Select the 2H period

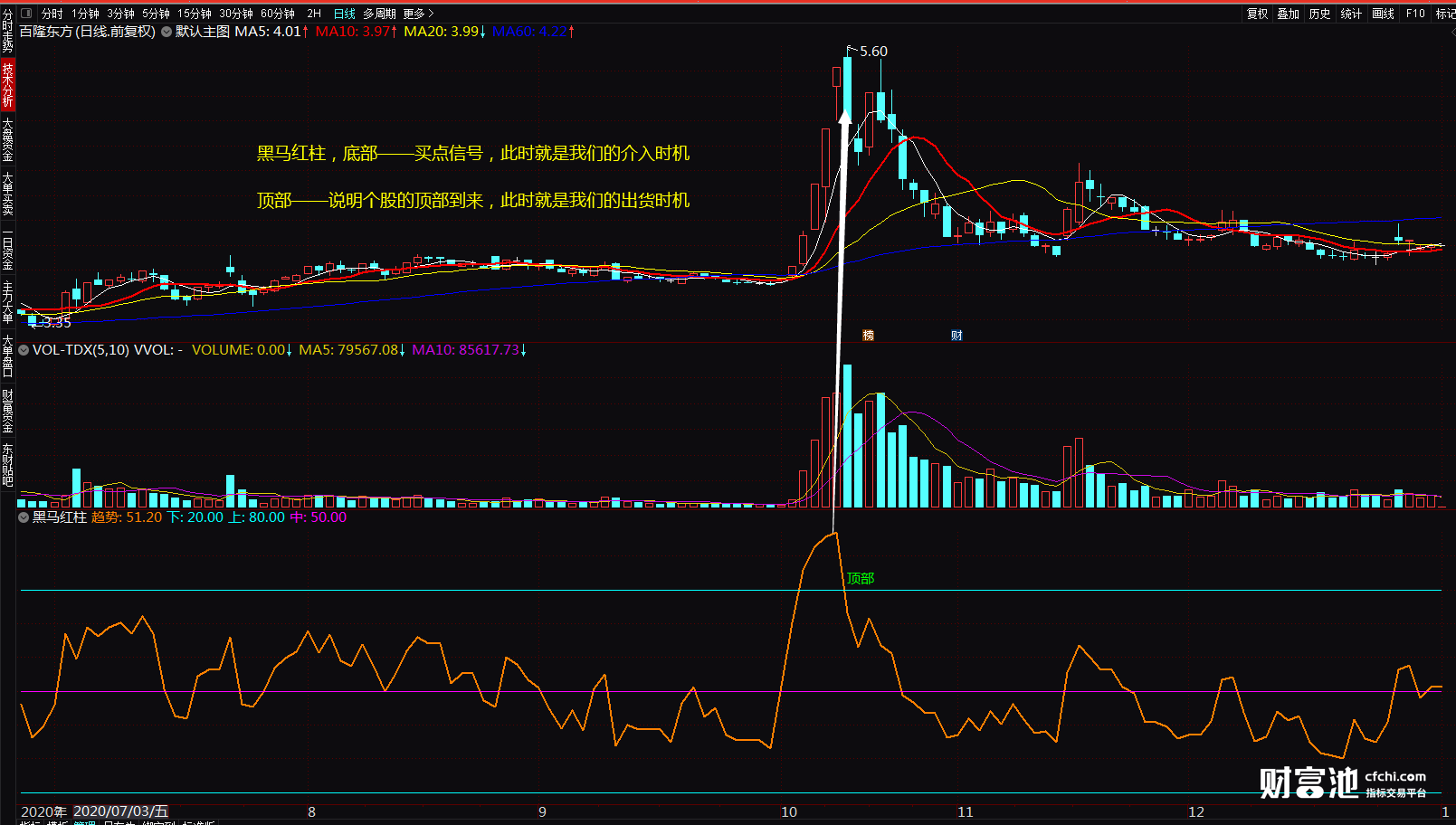pos(314,14)
